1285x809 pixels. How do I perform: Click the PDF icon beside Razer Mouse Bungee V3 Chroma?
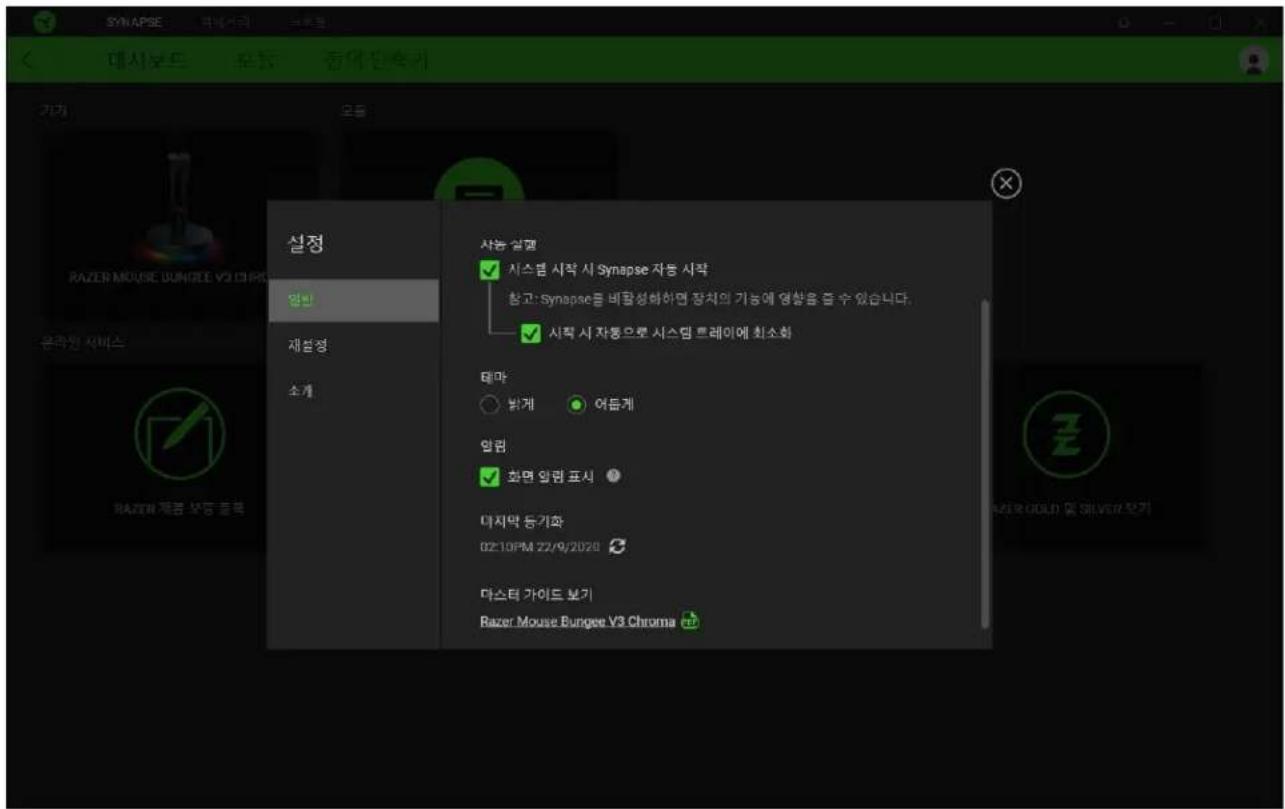click(689, 621)
